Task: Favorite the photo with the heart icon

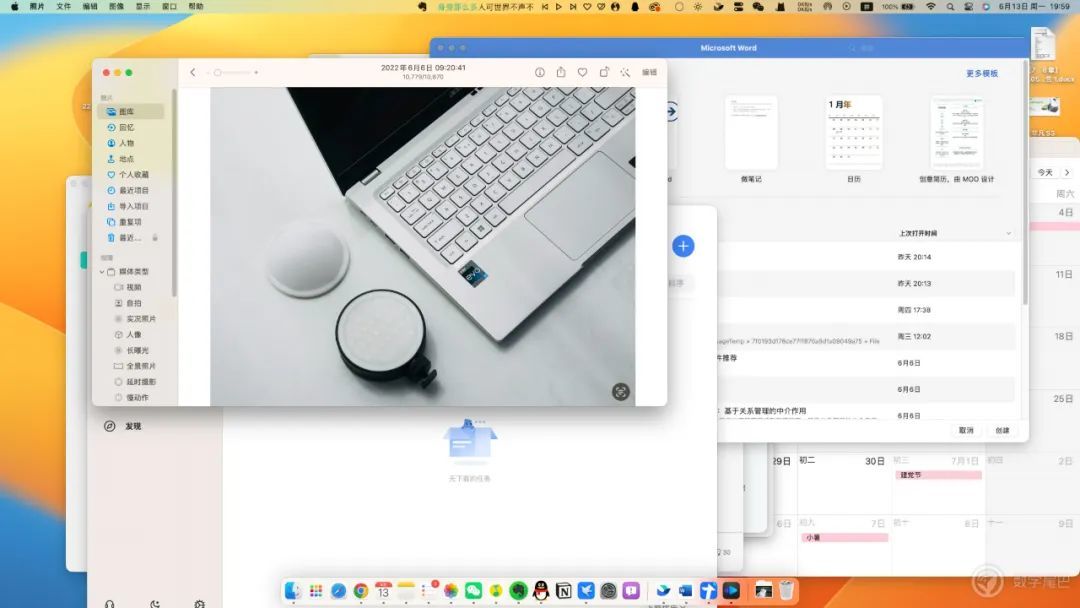Action: pyautogui.click(x=583, y=72)
